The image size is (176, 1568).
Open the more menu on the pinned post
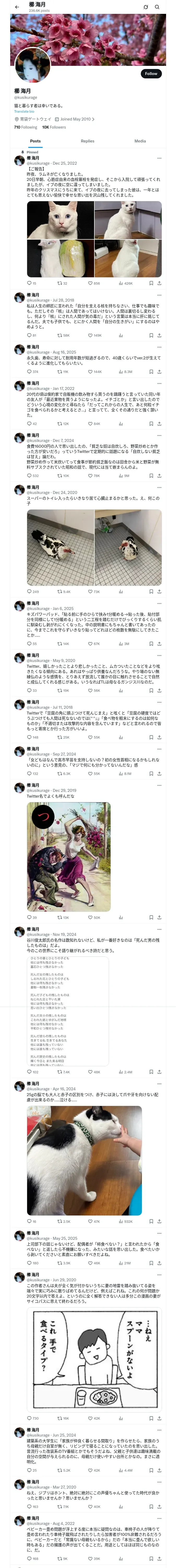pos(160,158)
